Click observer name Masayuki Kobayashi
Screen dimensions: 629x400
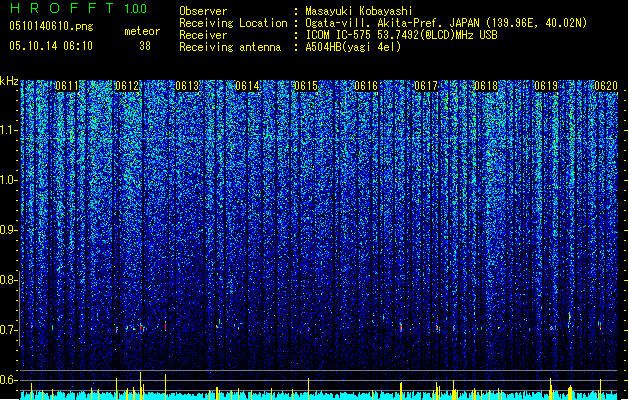[358, 11]
